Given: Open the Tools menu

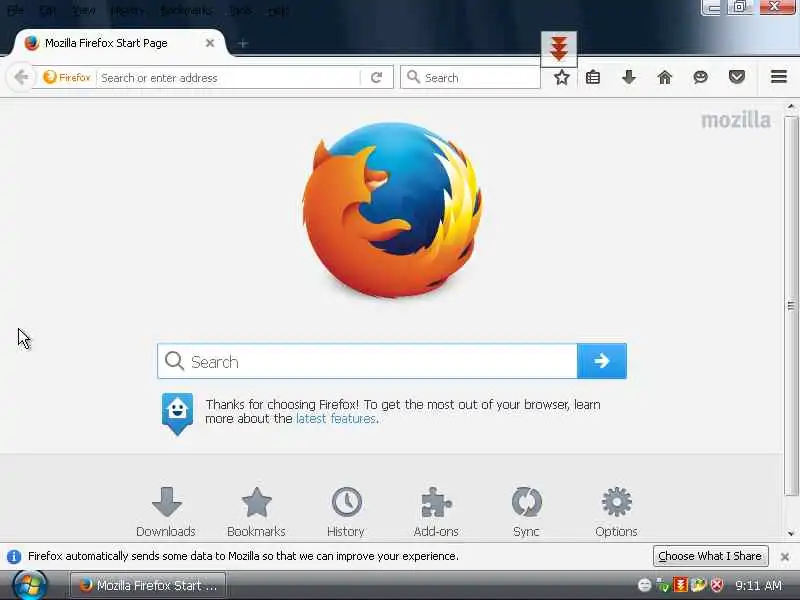Looking at the screenshot, I should pyautogui.click(x=240, y=10).
